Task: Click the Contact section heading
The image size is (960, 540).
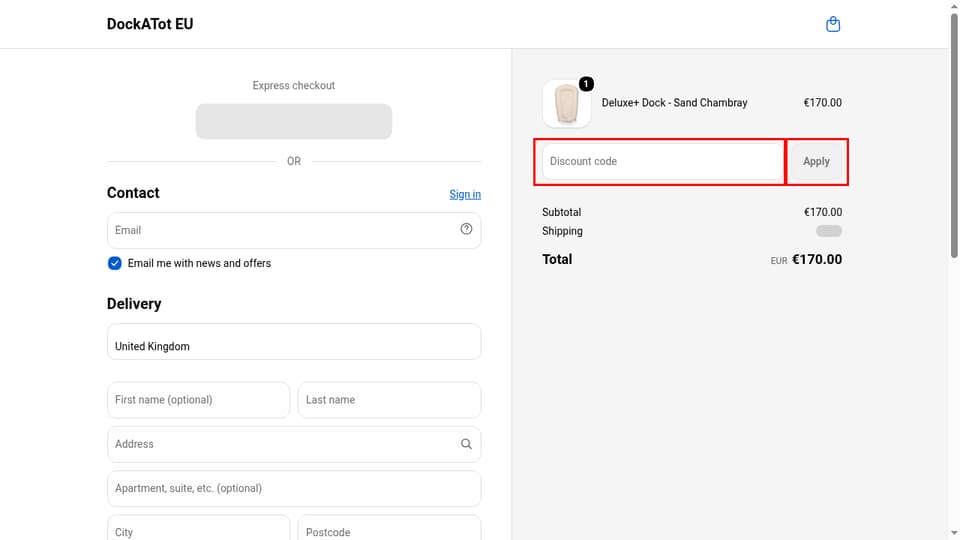Action: 133,193
